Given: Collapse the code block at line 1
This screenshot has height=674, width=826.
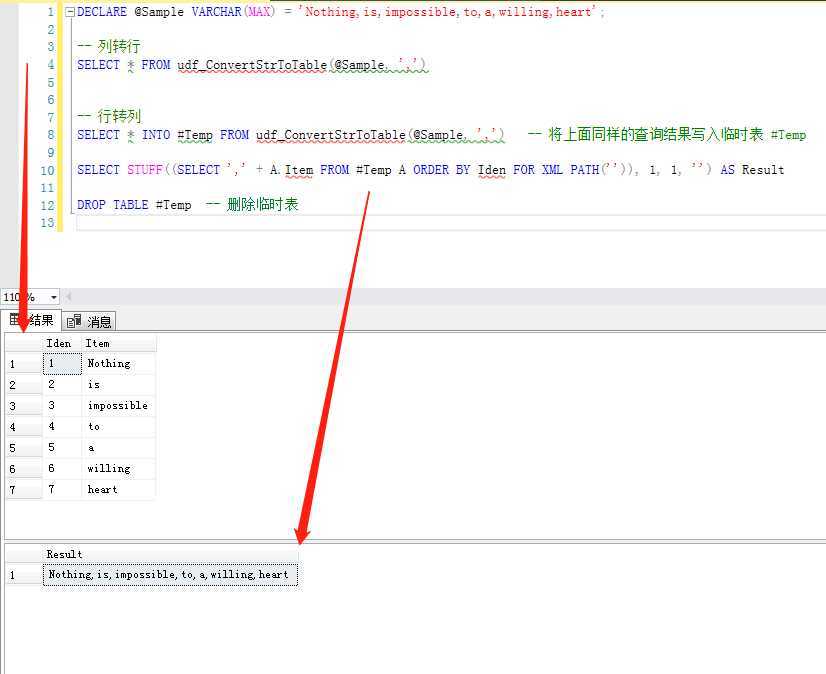Looking at the screenshot, I should (x=70, y=12).
